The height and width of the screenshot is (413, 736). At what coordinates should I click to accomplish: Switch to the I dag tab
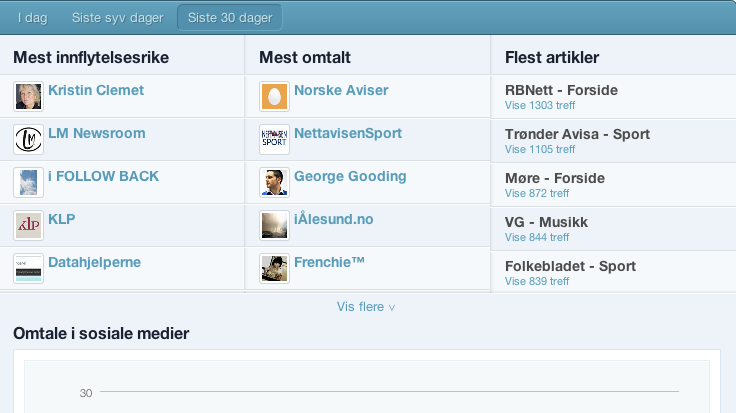coord(32,18)
